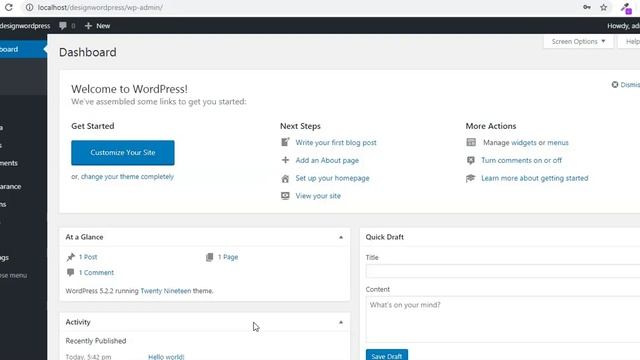Click the pin icon beside 1 Post

point(71,257)
